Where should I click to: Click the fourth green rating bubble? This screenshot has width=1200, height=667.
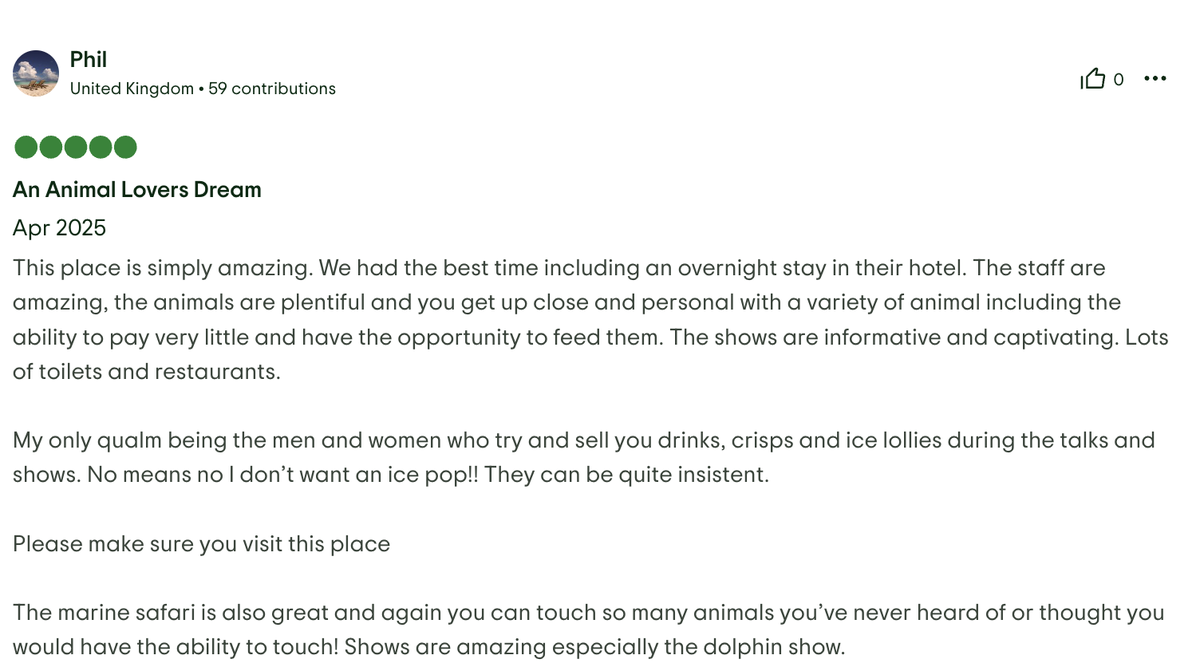coord(100,148)
